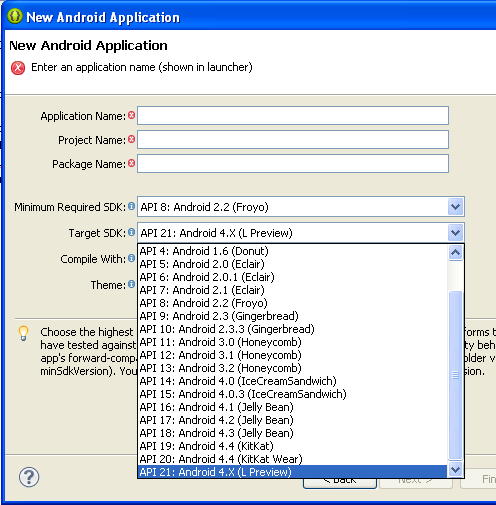This screenshot has height=505, width=496.
Task: Select API 8: Android 2.2 (Froyo) in list
Action: pyautogui.click(x=292, y=303)
